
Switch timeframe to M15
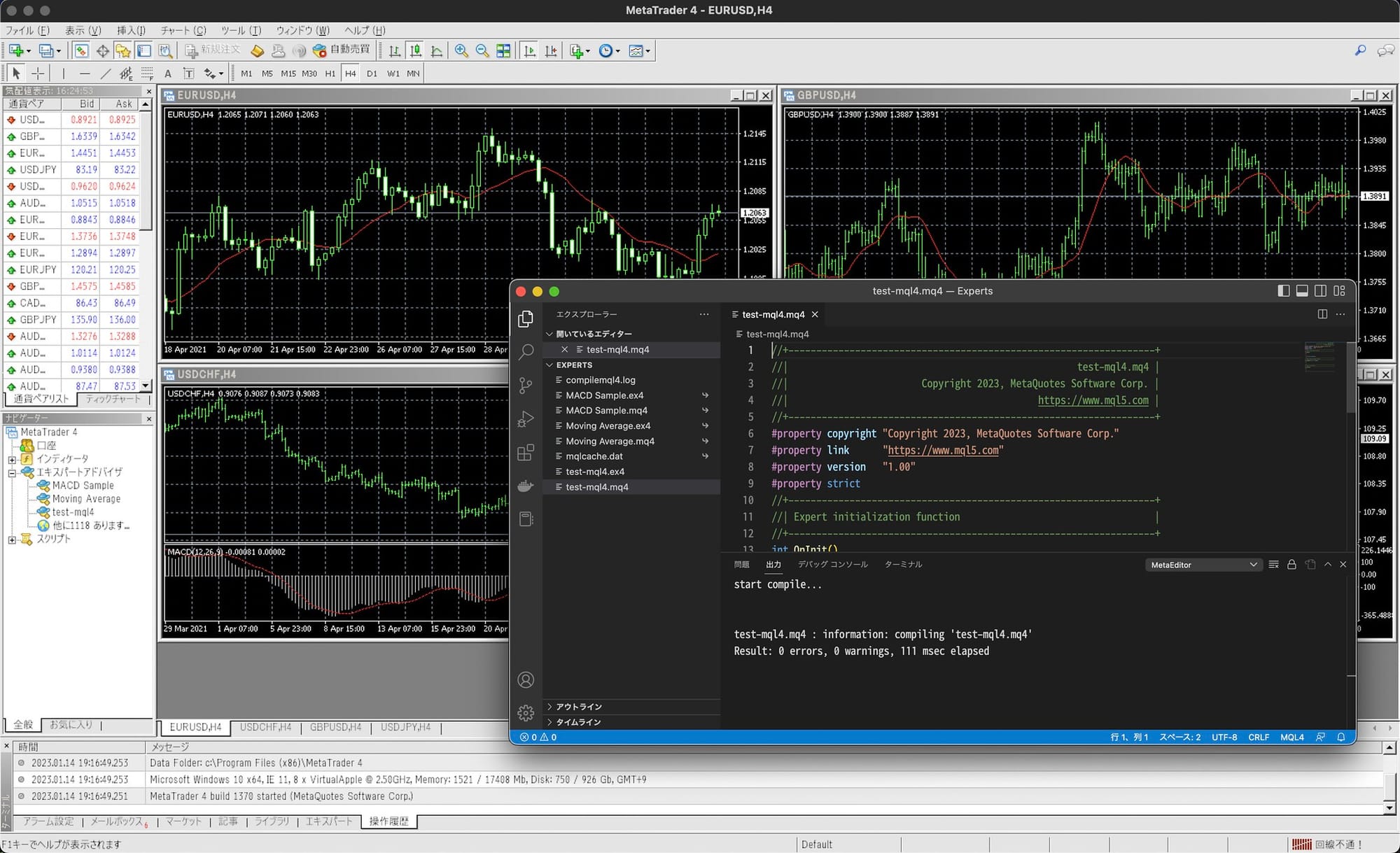click(288, 73)
